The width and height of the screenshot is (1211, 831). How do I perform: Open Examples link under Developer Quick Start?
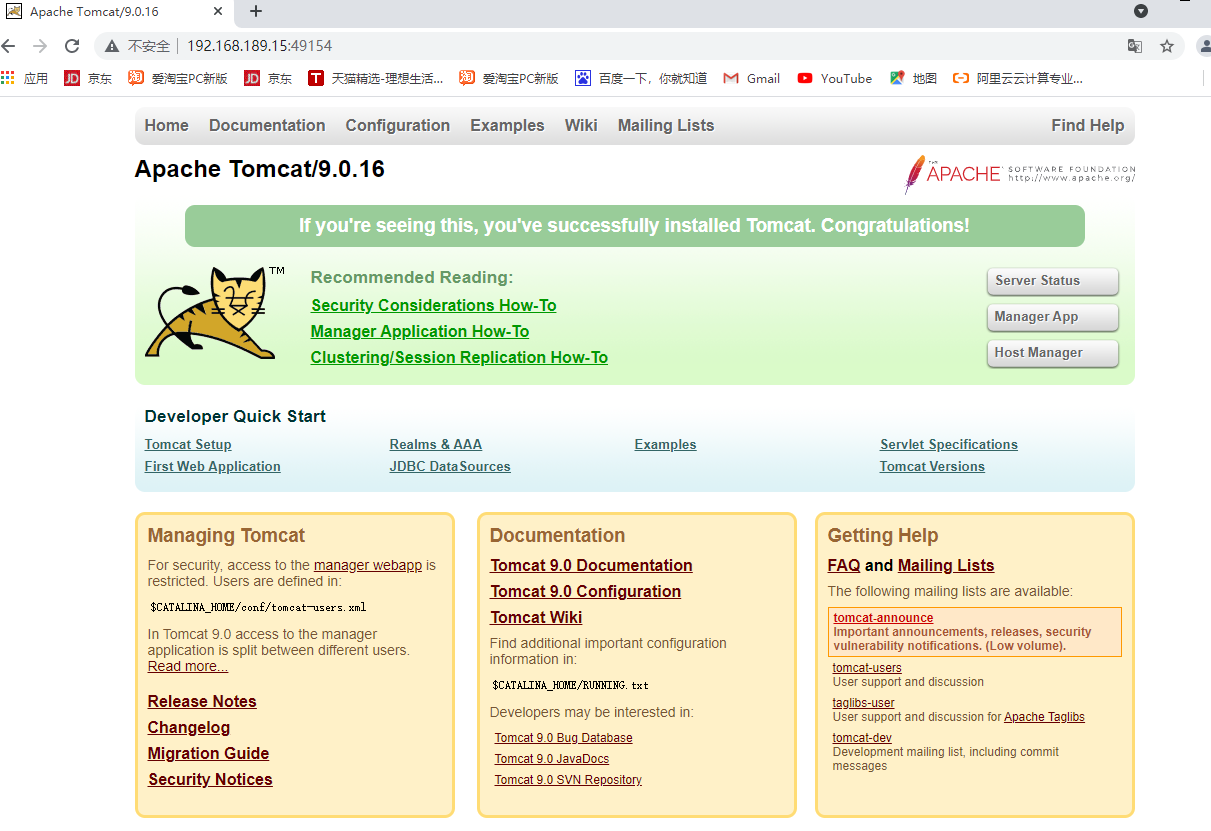click(665, 444)
